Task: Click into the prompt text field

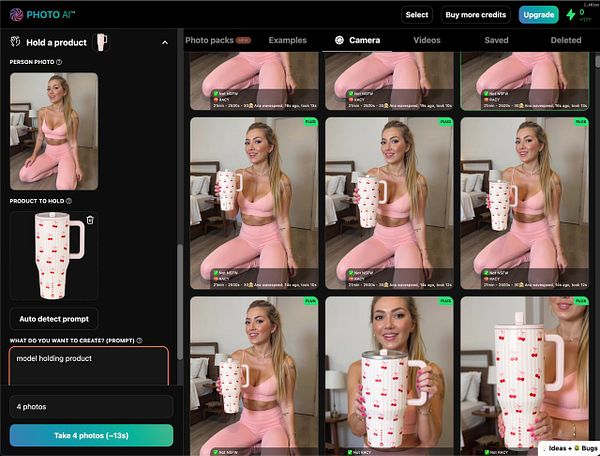Action: pos(88,366)
